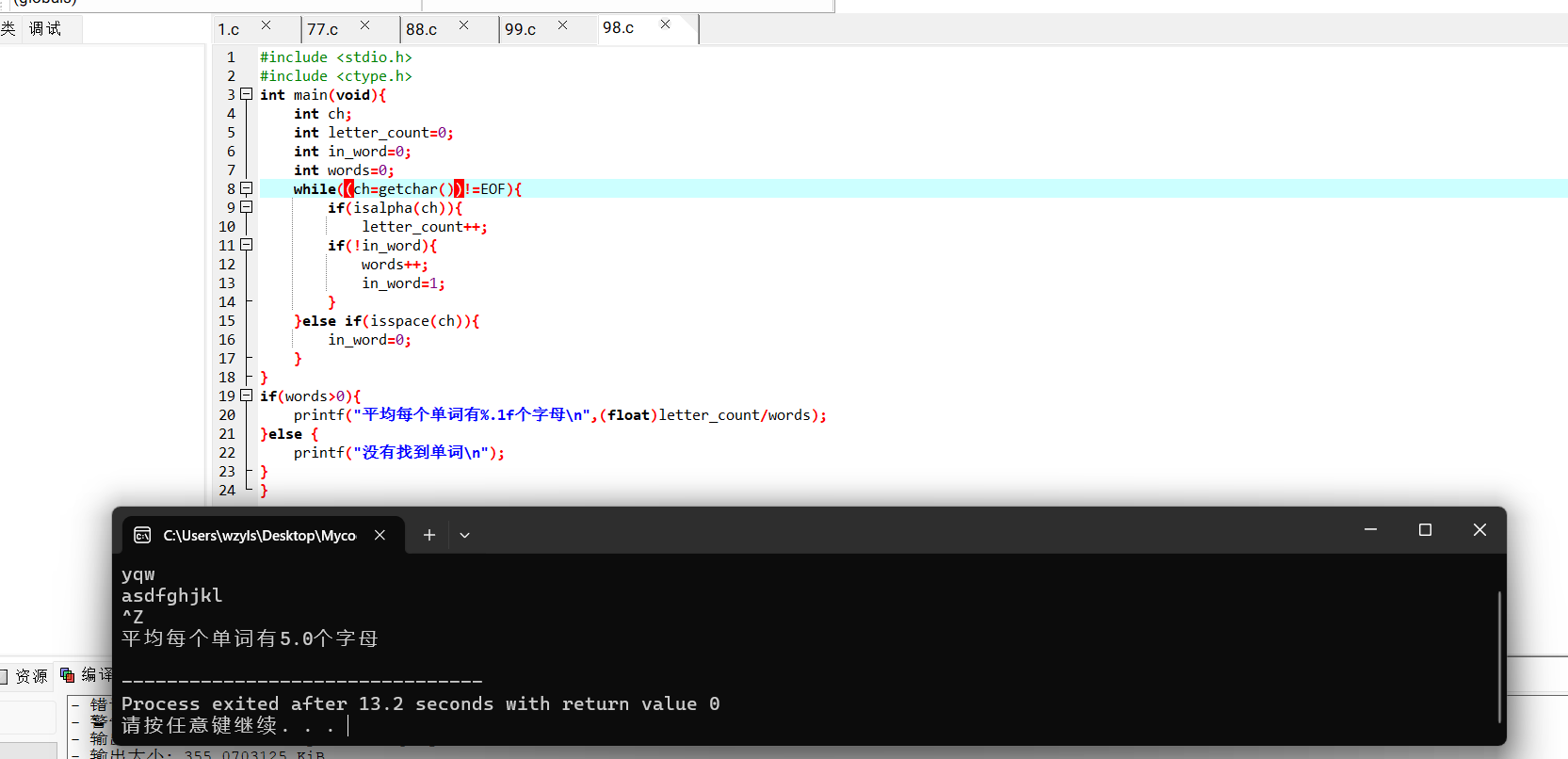Click the console icon in the terminal tab

pyautogui.click(x=142, y=535)
